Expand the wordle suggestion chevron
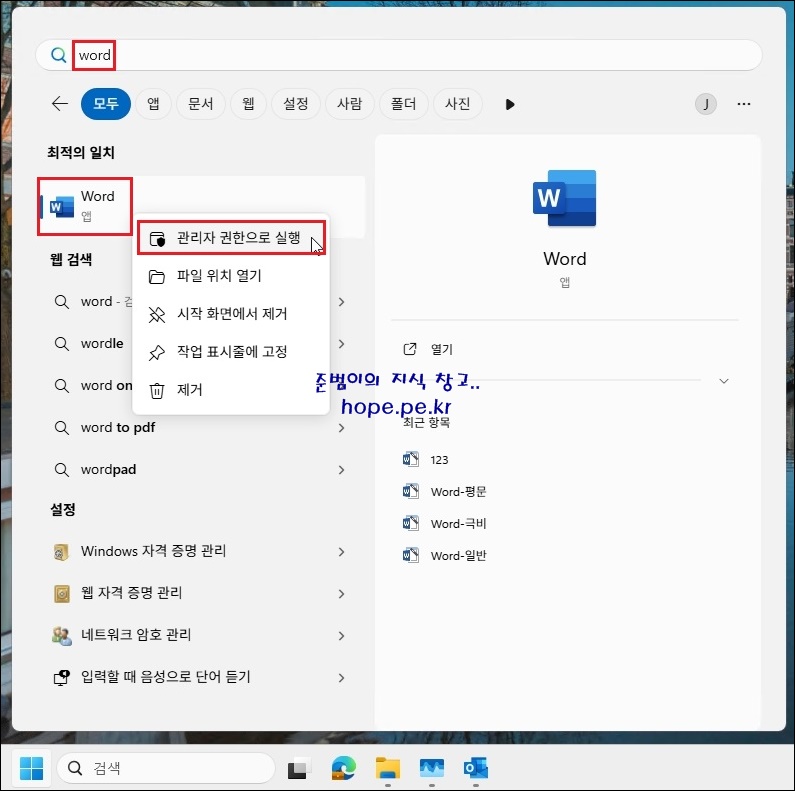 pyautogui.click(x=342, y=344)
